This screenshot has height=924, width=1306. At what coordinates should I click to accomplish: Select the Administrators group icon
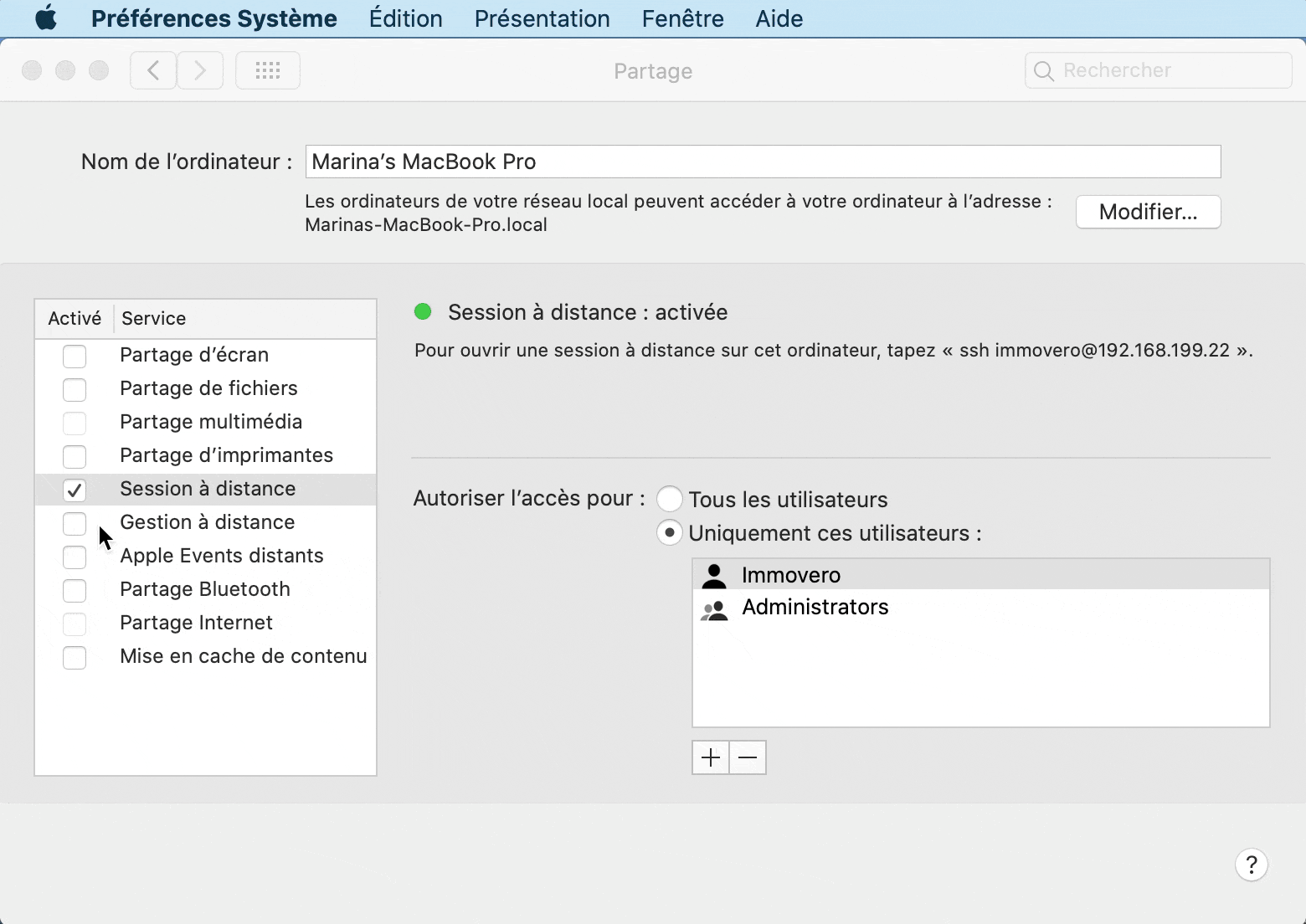coord(714,609)
